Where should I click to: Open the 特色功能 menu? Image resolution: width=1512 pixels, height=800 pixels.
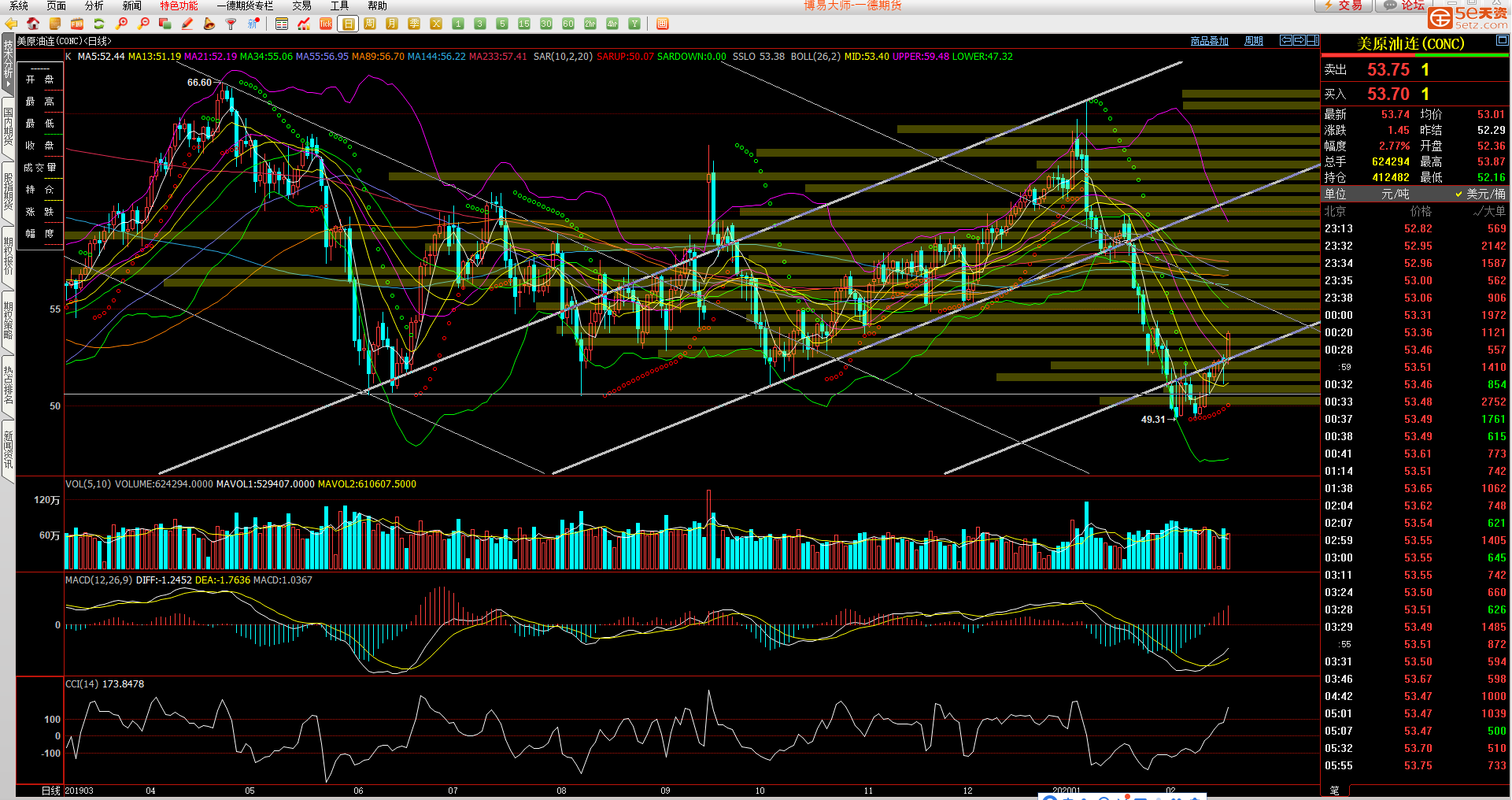[179, 6]
